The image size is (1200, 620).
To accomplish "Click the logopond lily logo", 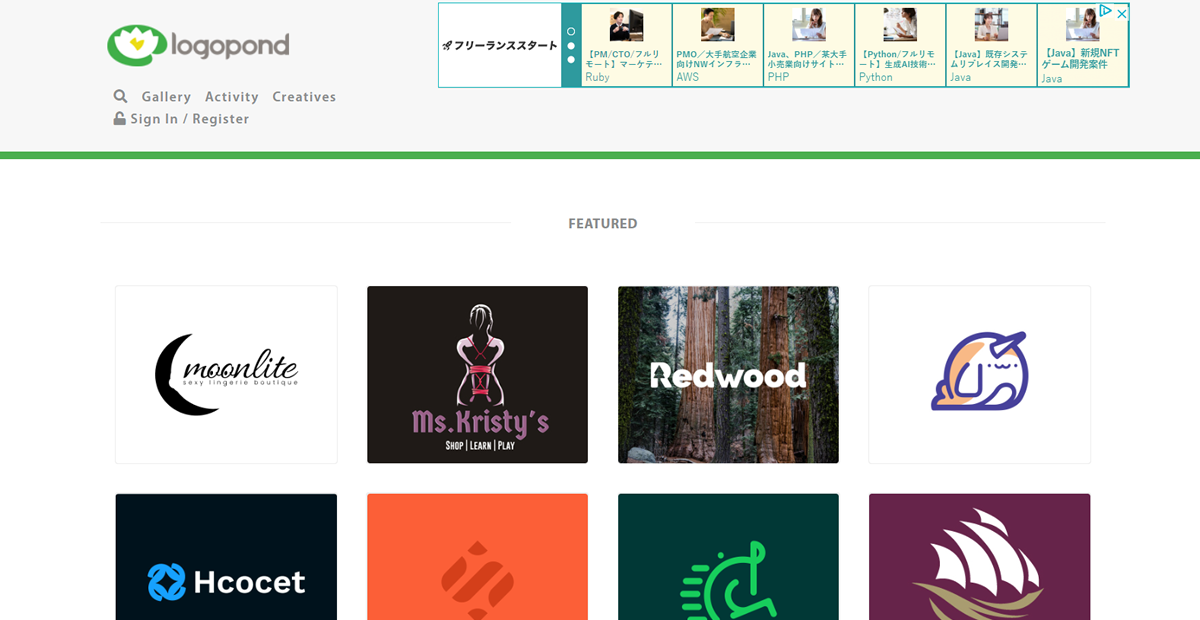I will pos(198,45).
